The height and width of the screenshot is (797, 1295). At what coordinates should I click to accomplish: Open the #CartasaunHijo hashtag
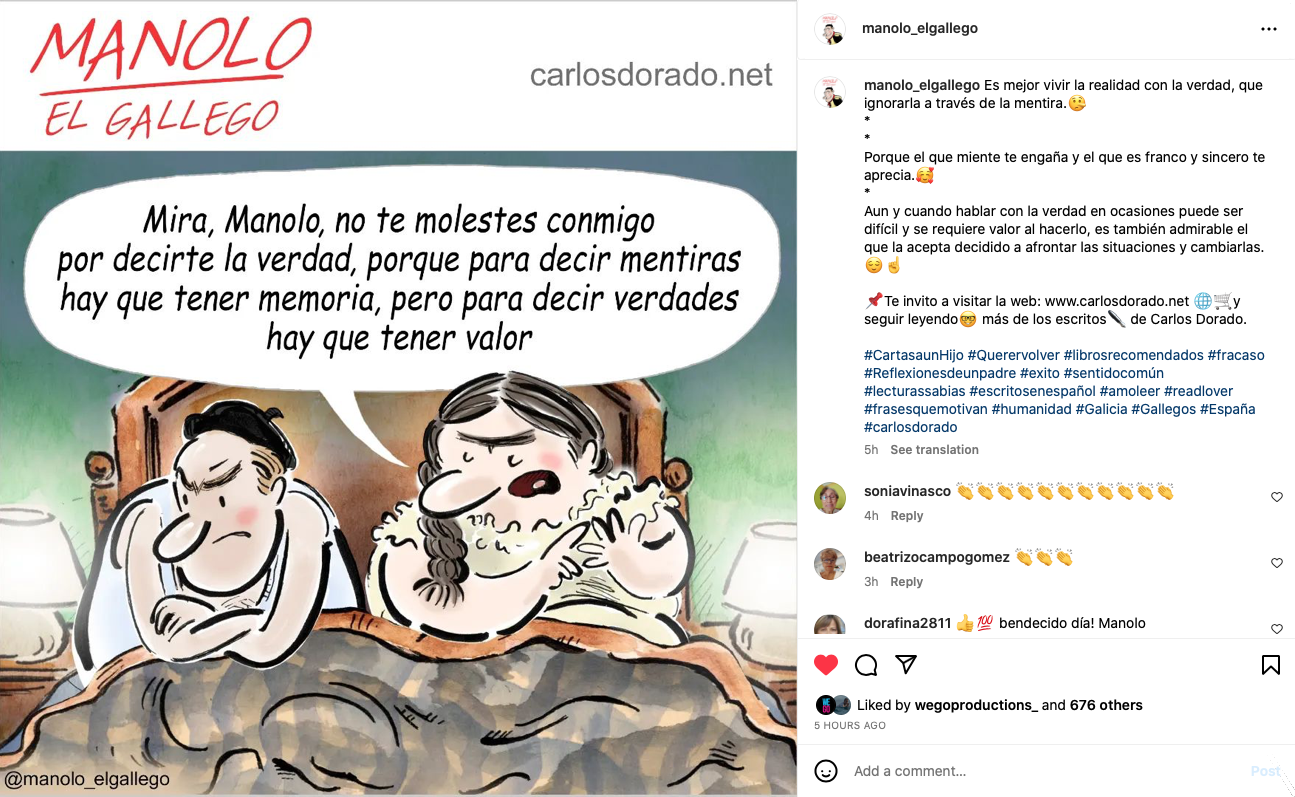tap(913, 355)
